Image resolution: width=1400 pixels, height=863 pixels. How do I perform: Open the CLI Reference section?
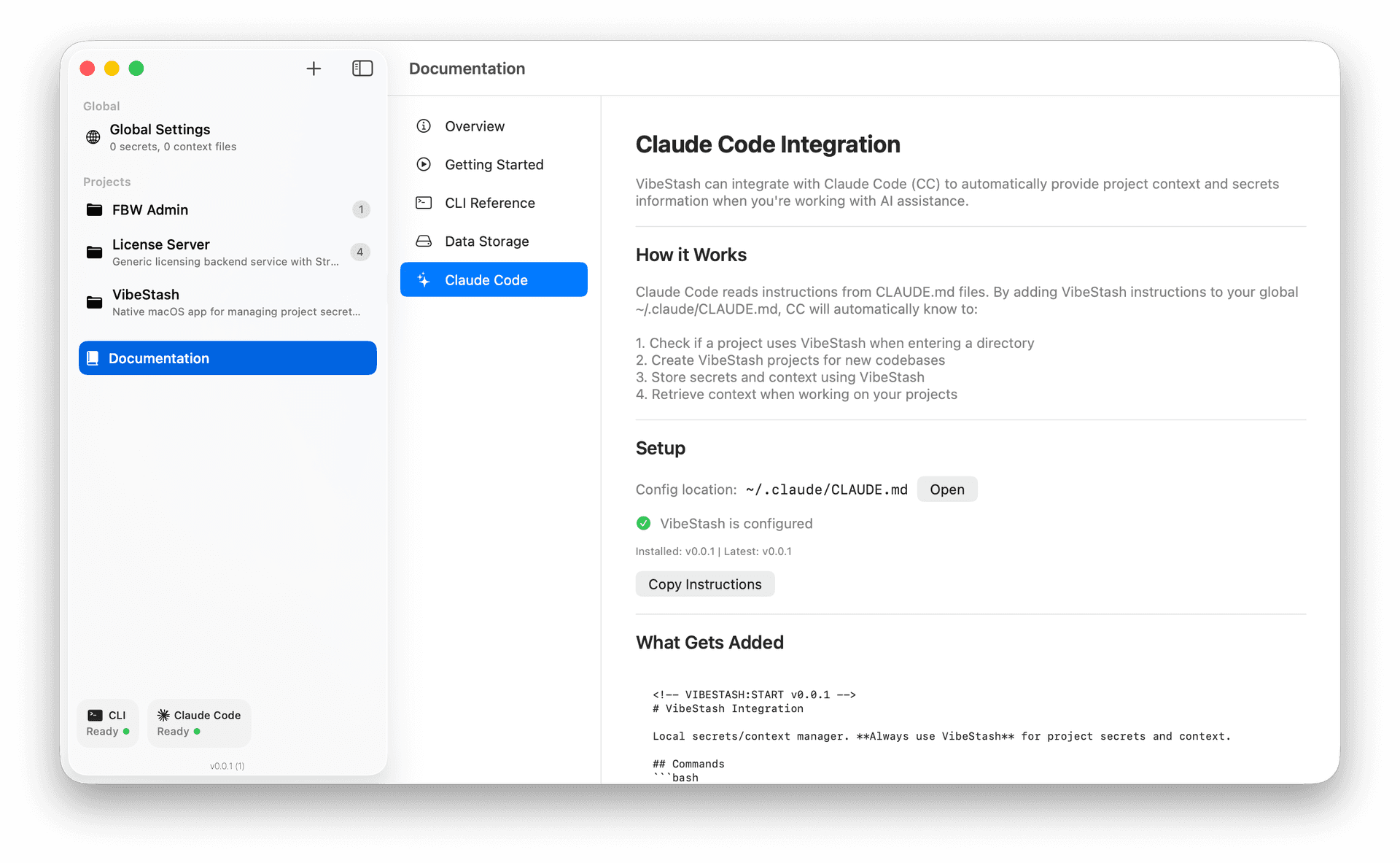(489, 203)
